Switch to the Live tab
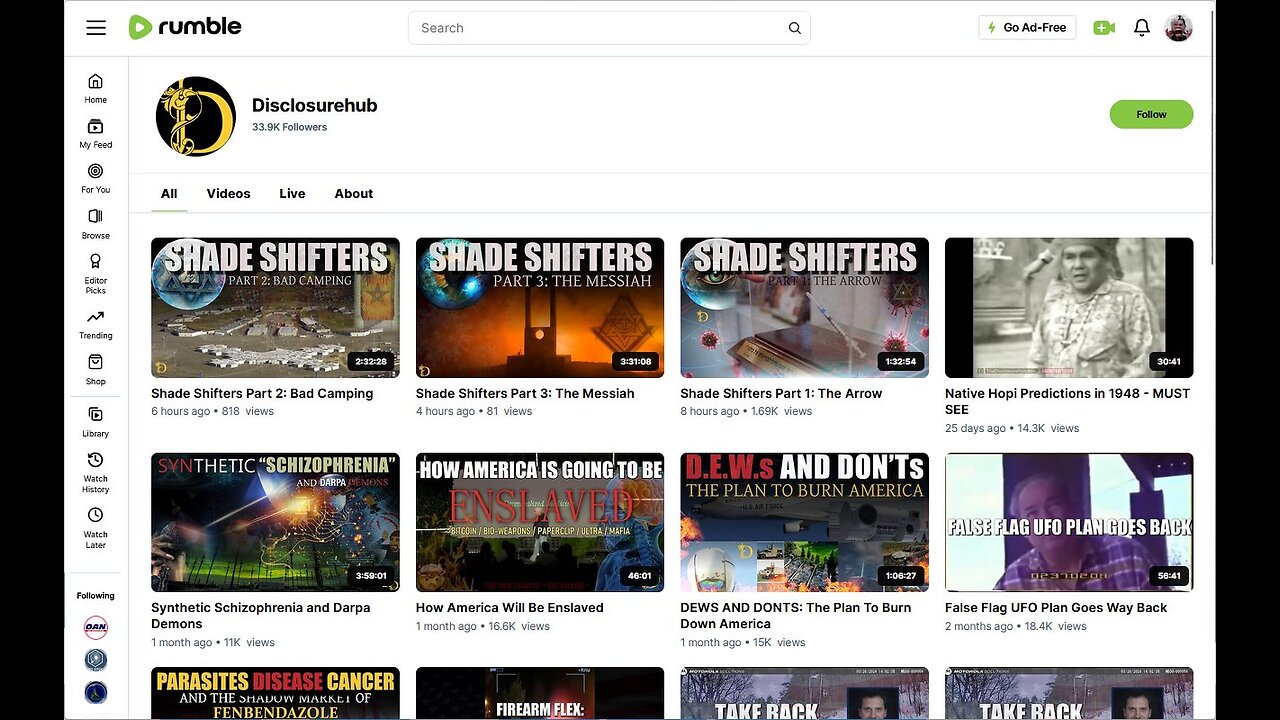This screenshot has width=1280, height=720. click(x=292, y=194)
